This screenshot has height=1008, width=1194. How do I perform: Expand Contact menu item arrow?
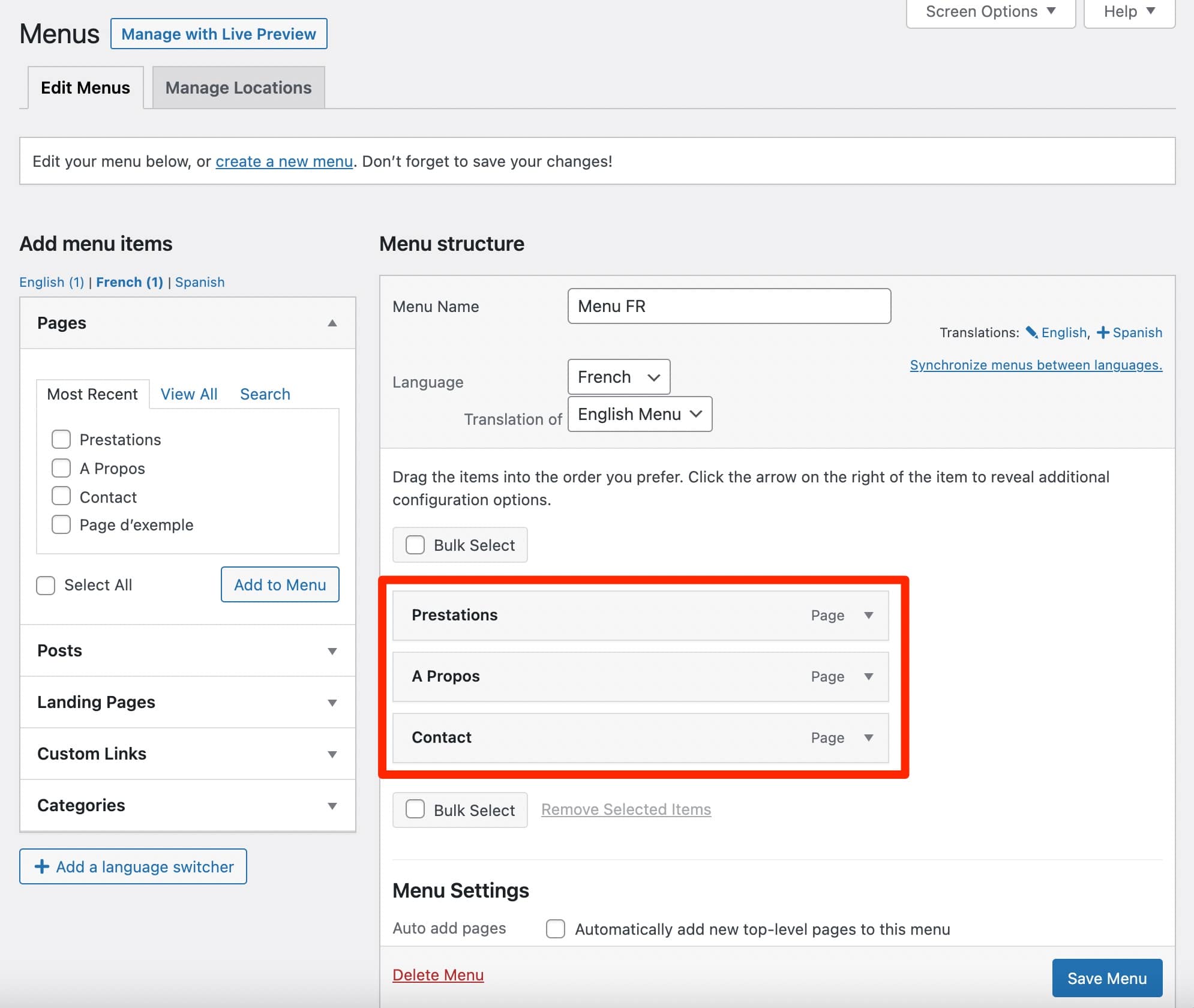click(868, 737)
